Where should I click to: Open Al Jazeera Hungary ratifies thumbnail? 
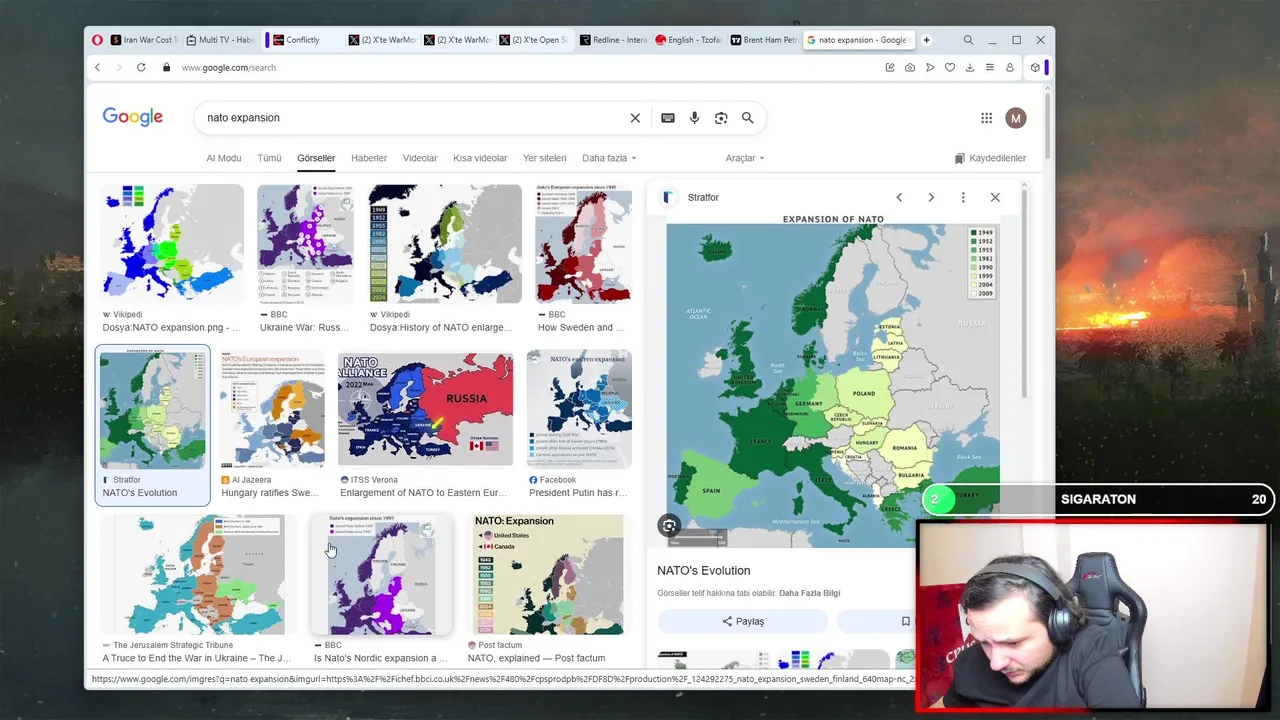[x=272, y=409]
